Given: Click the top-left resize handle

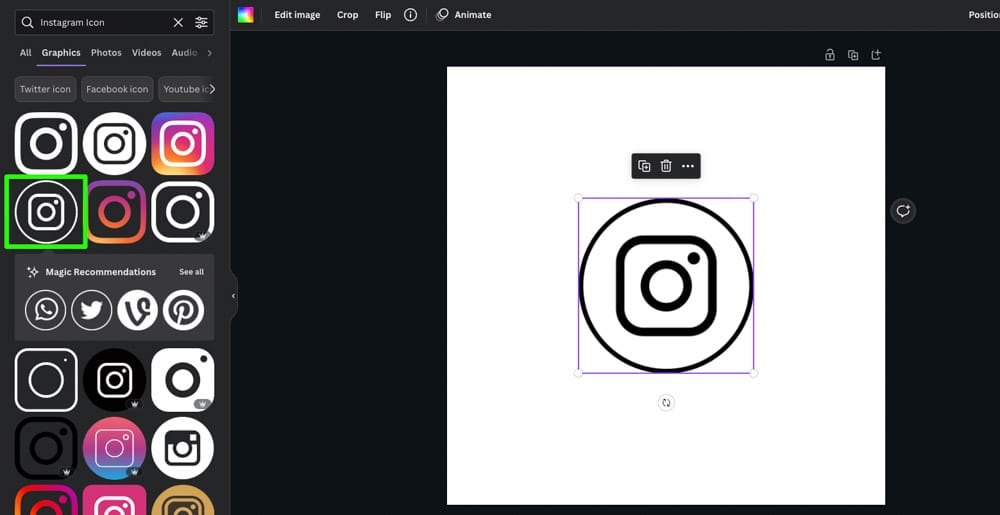Looking at the screenshot, I should click(578, 198).
